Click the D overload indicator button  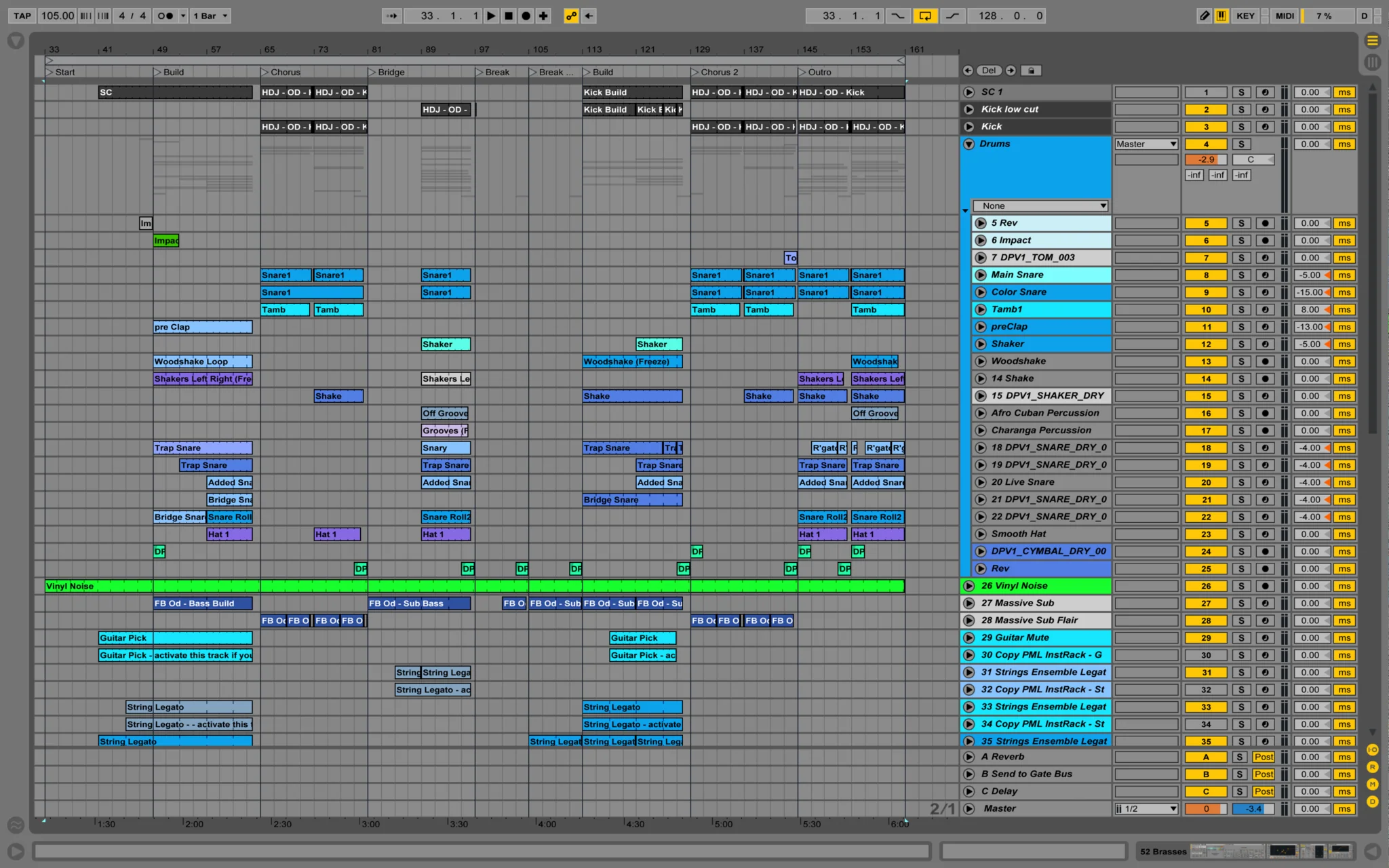click(1364, 16)
